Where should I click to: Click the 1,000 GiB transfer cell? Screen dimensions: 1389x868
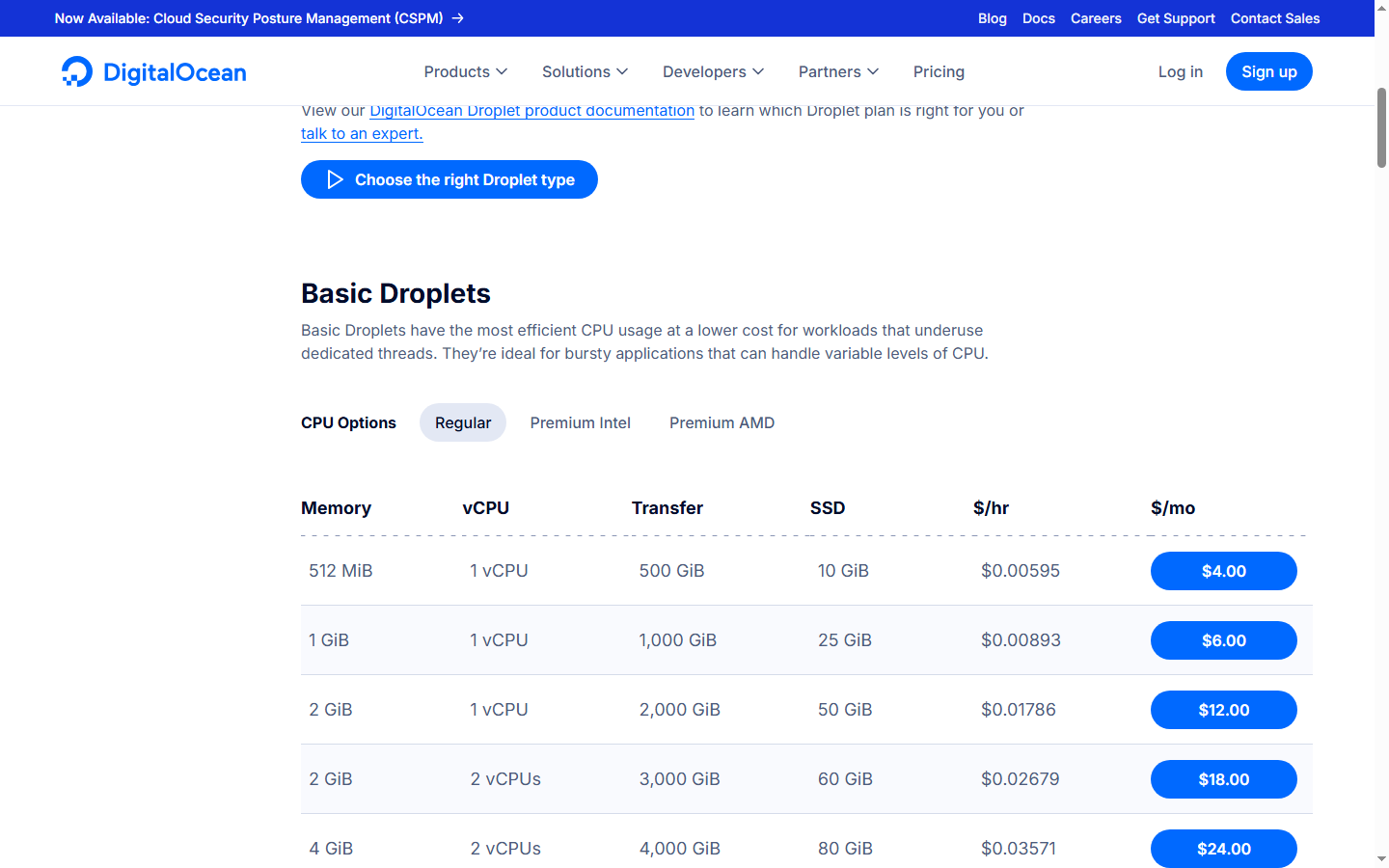tap(678, 640)
